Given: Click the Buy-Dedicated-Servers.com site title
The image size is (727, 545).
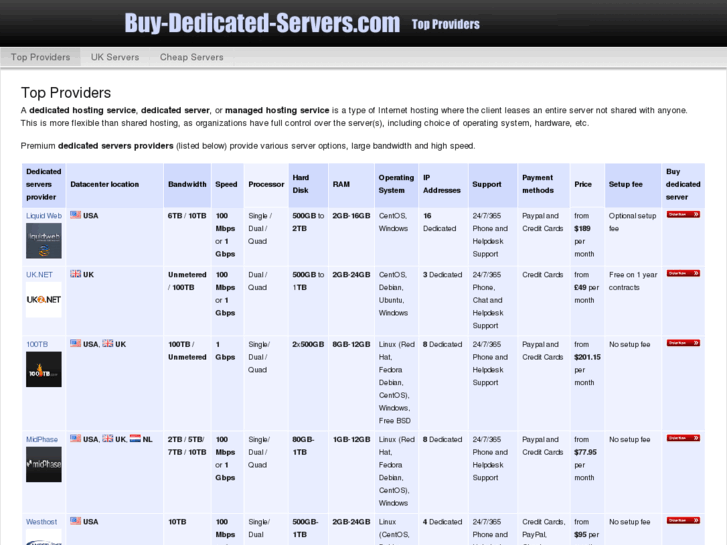Looking at the screenshot, I should coord(262,23).
